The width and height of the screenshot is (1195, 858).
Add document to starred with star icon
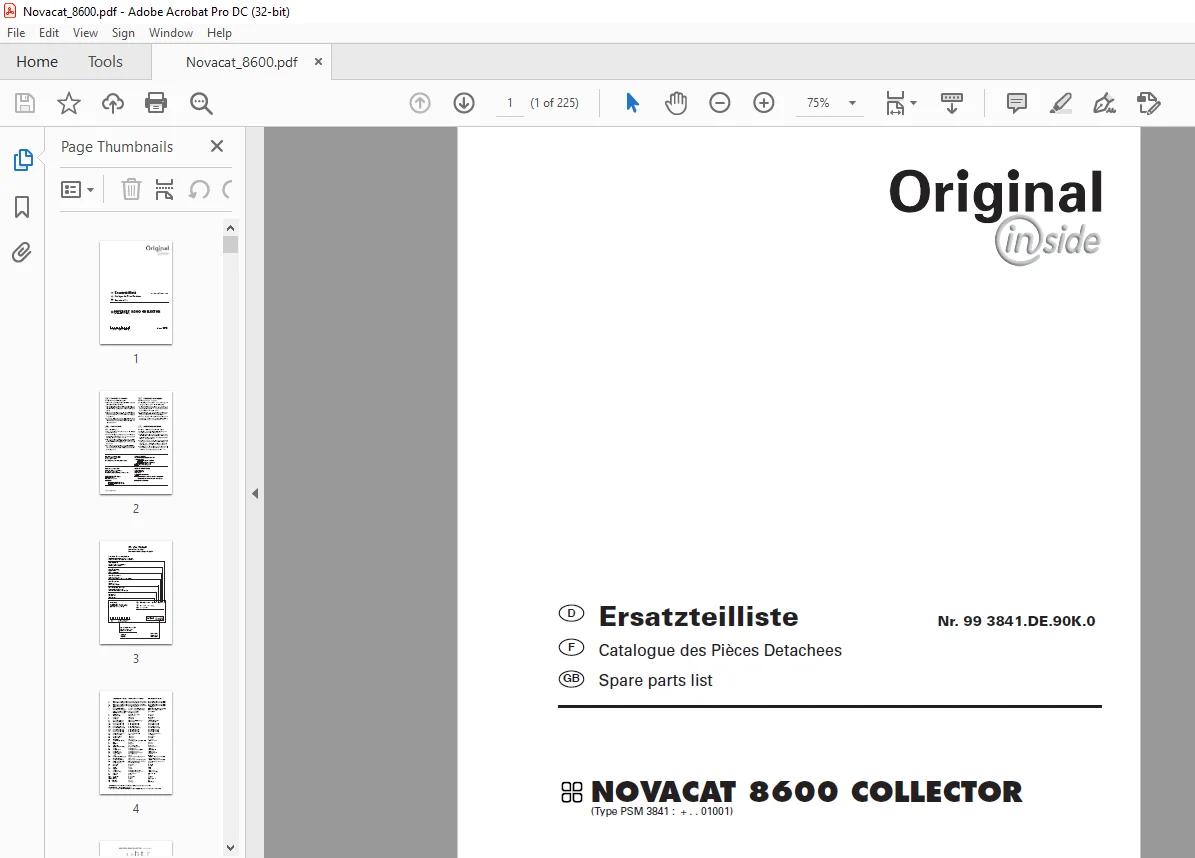69,103
